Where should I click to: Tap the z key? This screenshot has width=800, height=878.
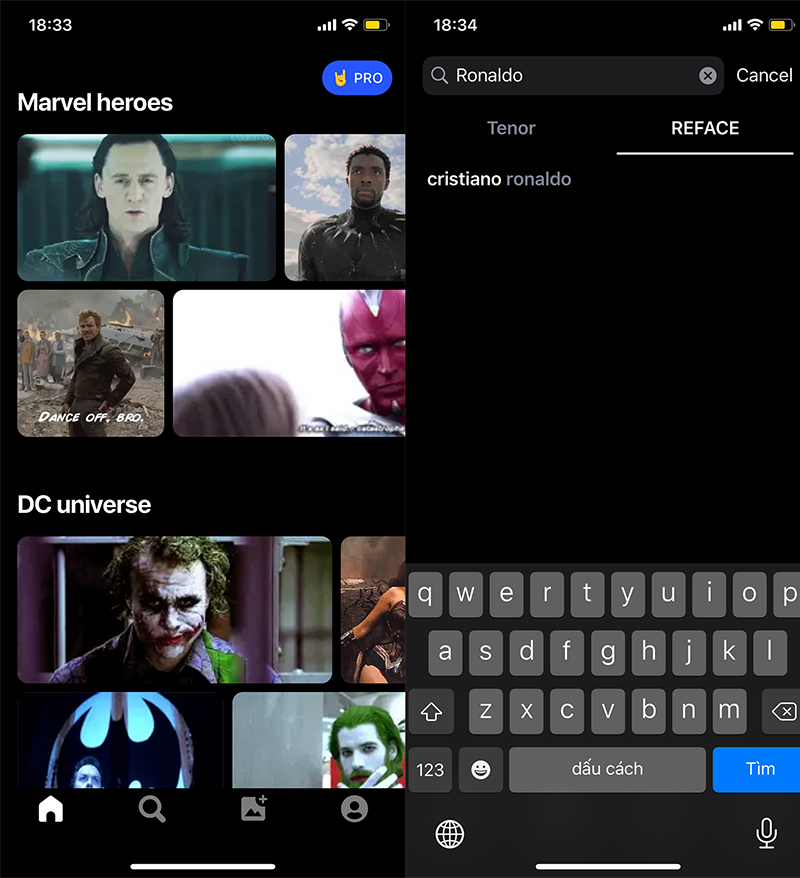pyautogui.click(x=486, y=711)
